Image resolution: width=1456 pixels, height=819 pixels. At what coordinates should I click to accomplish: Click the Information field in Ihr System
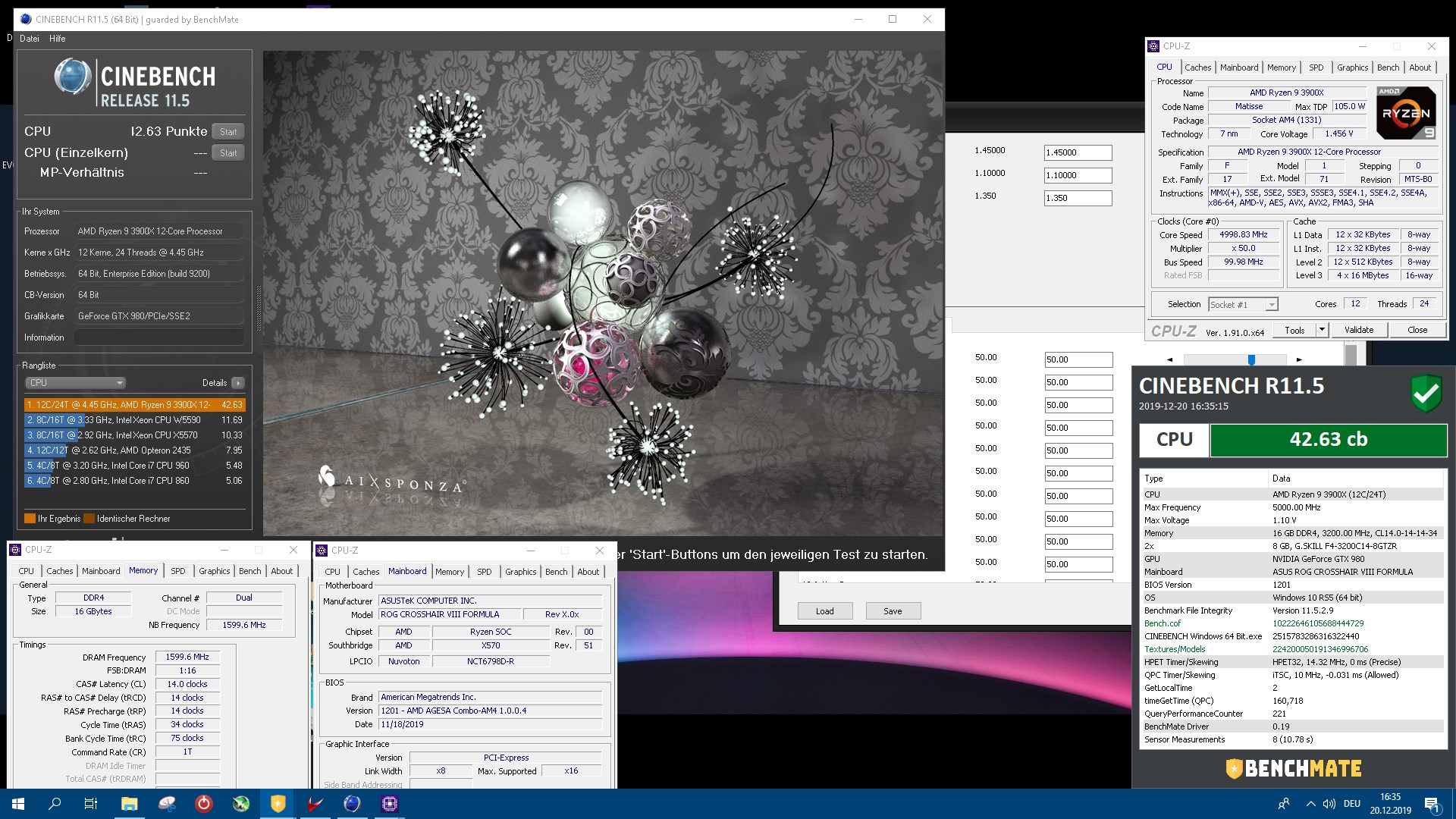(159, 337)
